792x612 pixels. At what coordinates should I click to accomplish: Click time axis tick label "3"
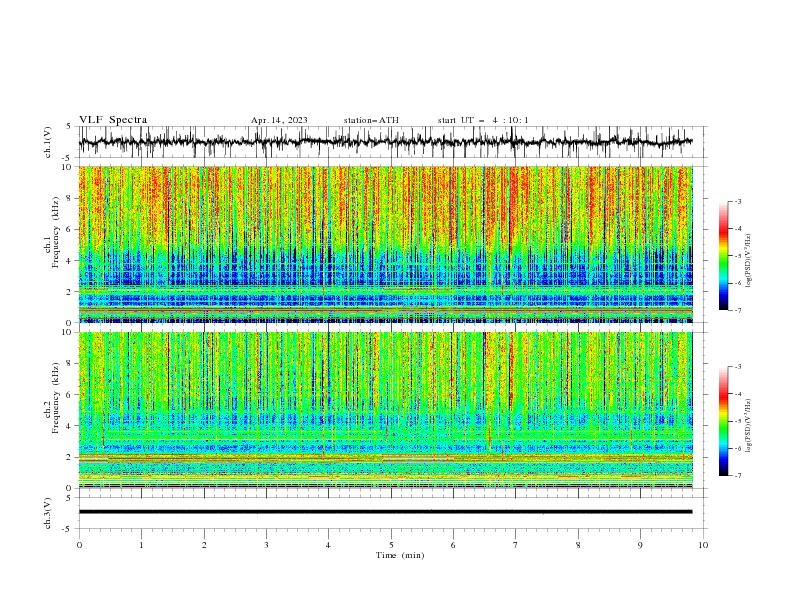tap(266, 545)
